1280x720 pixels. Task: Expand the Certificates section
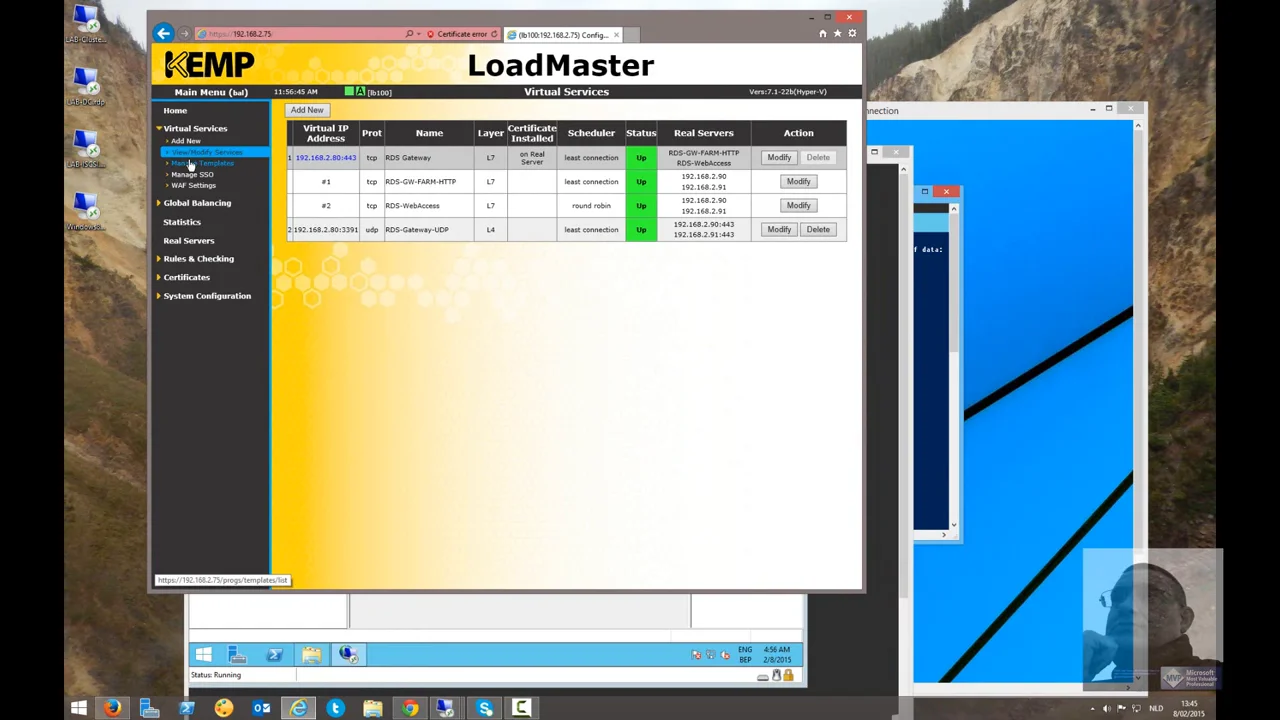click(x=186, y=278)
